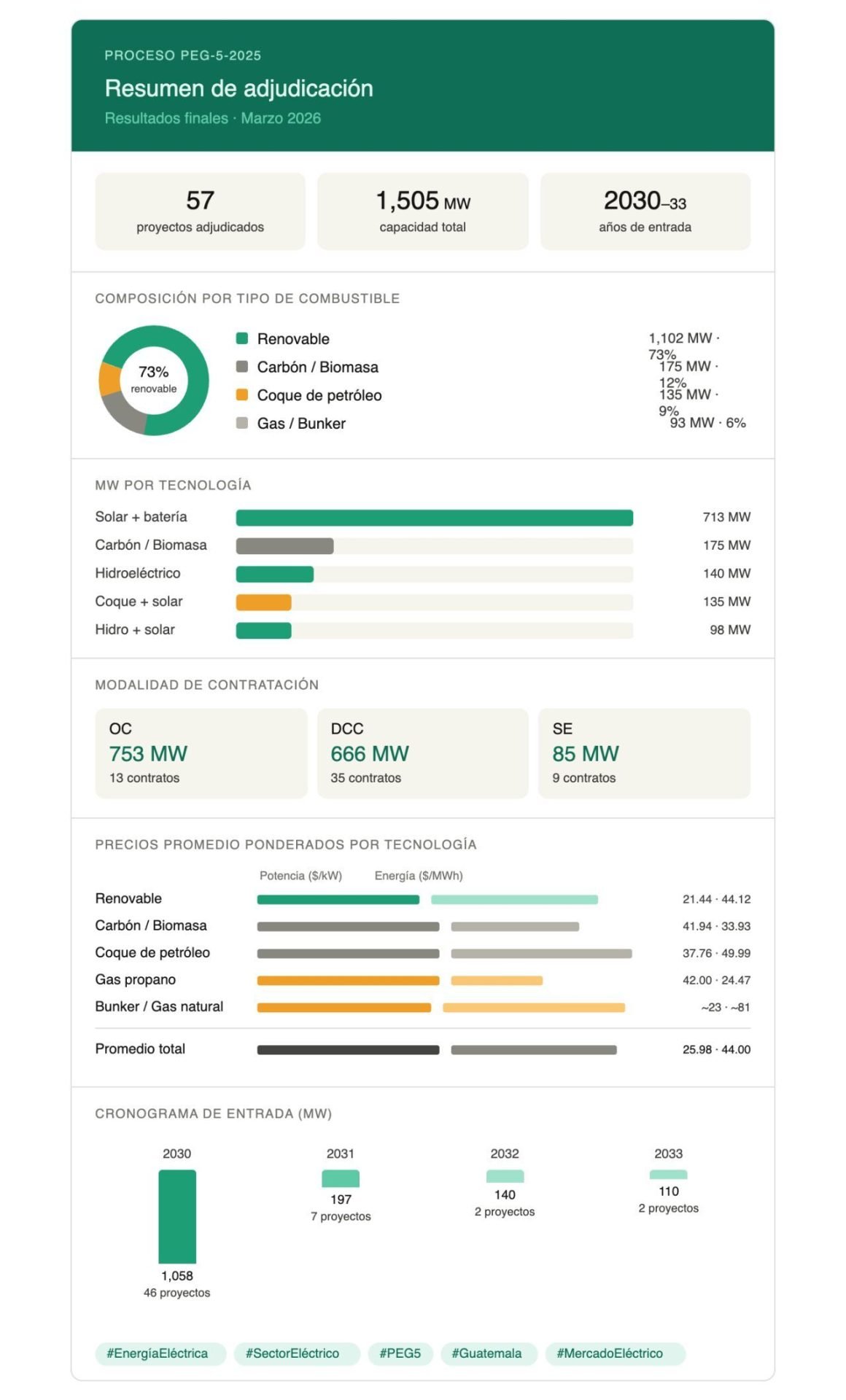
Task: Click the Promedio total dark potencia bar
Action: 348,1050
